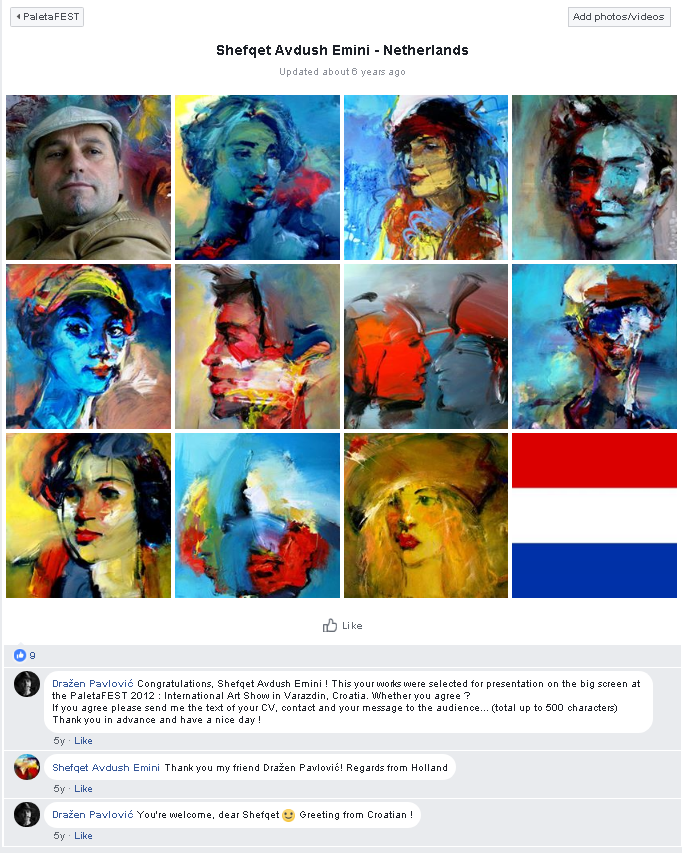The image size is (682, 853).
Task: Like the 'Greeting from Croatian' comment
Action: click(x=83, y=836)
